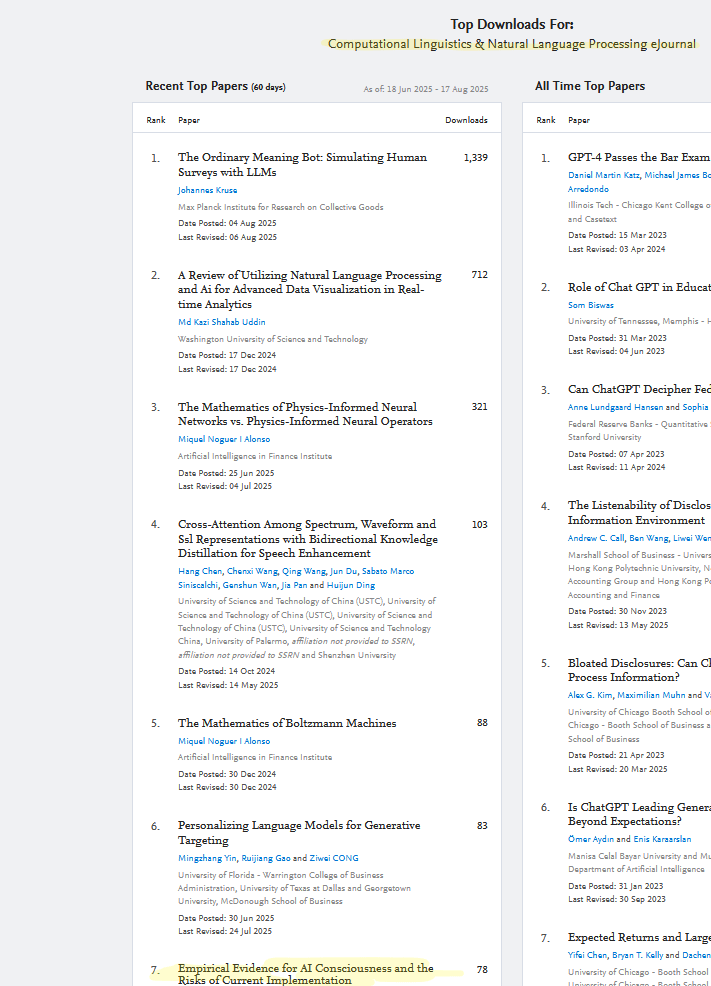Open author Ziwei CONG's page
The height and width of the screenshot is (986, 711).
coord(334,858)
